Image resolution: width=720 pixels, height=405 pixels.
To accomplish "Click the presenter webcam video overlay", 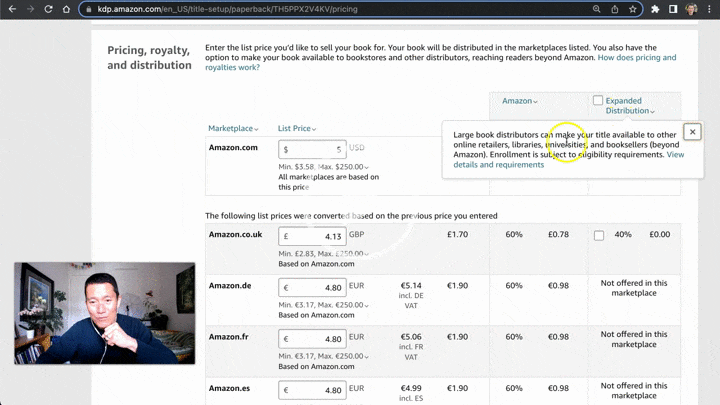I will pos(105,313).
